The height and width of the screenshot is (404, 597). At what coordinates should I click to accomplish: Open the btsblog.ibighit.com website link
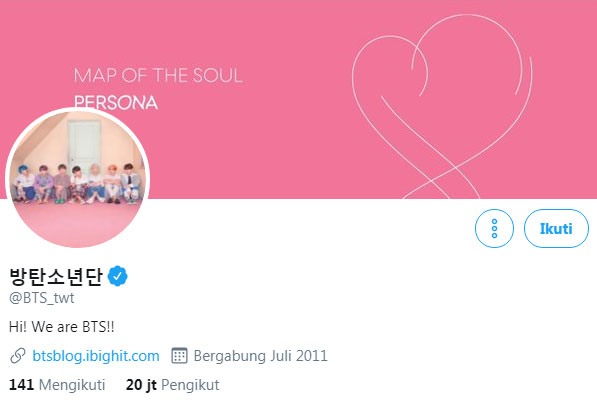point(96,356)
